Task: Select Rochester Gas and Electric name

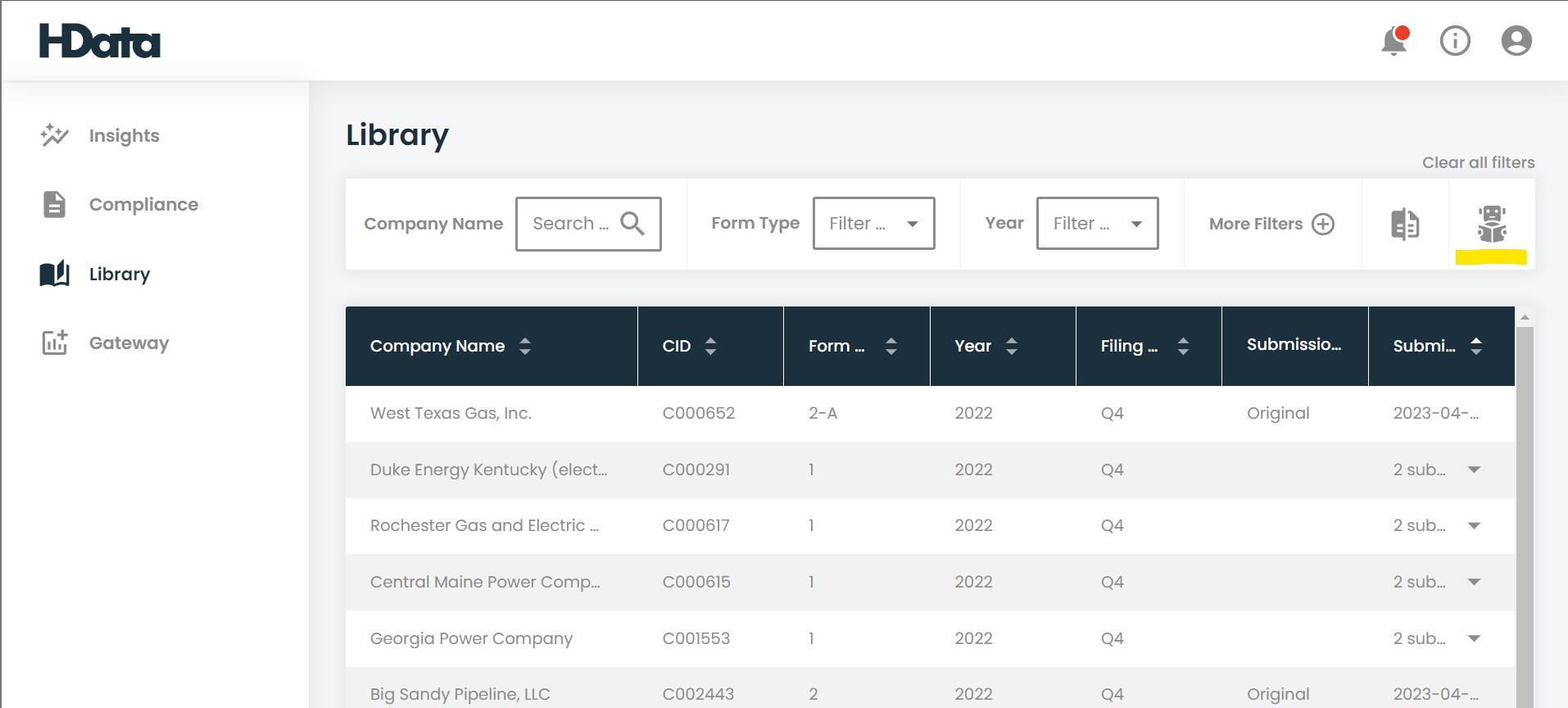Action: pos(484,525)
